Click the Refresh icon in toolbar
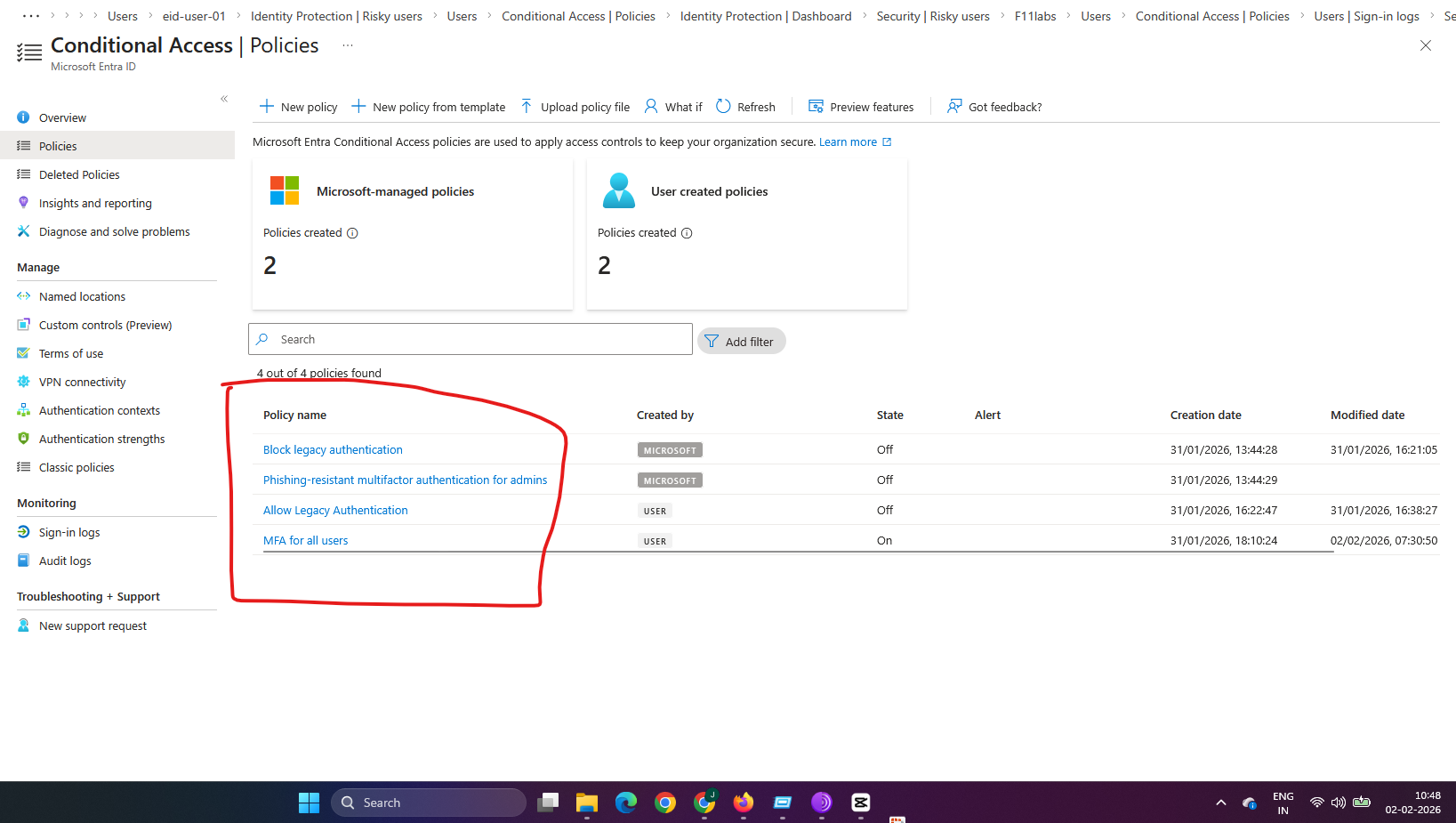Viewport: 1456px width, 823px height. pos(723,107)
